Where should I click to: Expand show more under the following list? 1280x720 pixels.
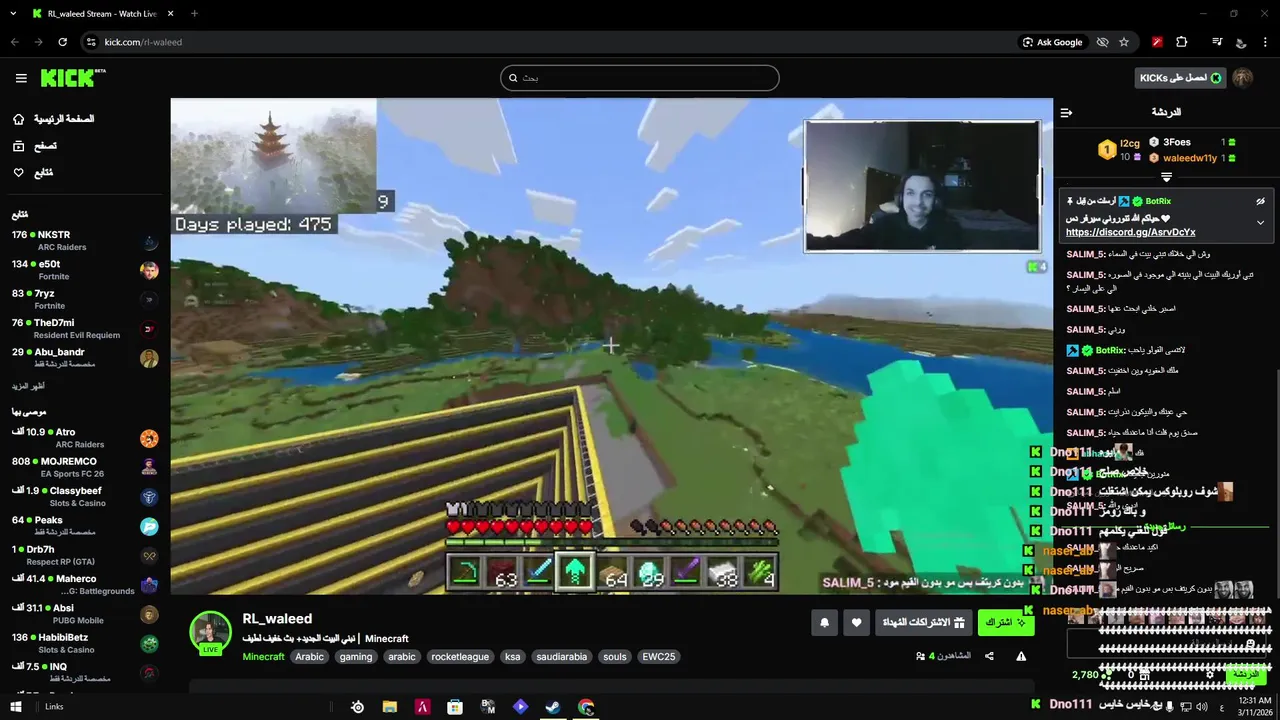click(29, 386)
